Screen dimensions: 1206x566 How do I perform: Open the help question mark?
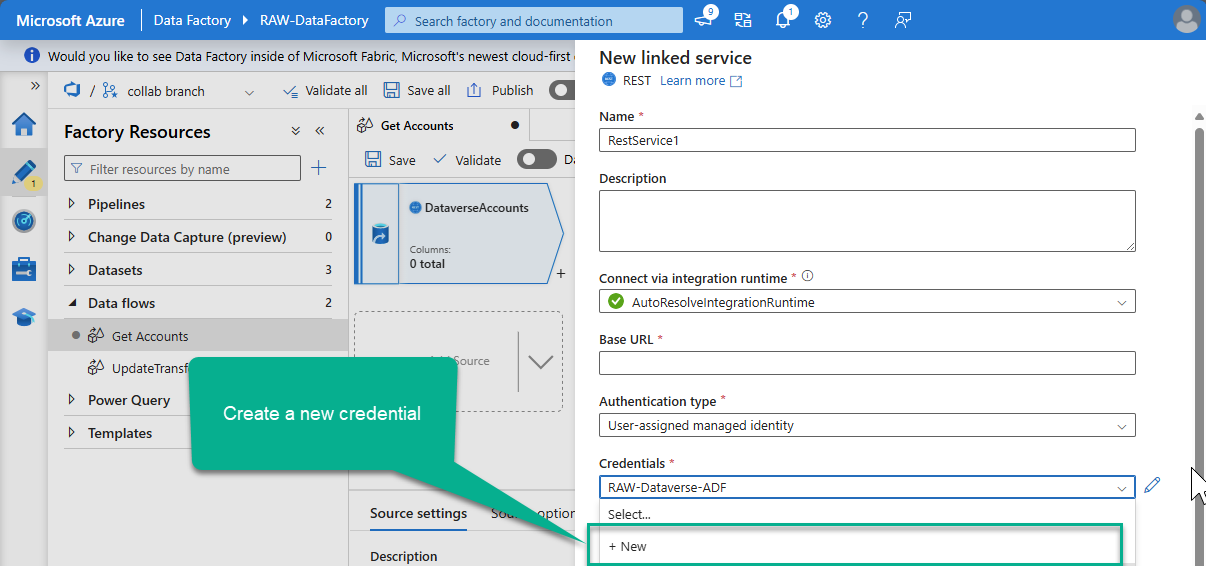863,20
